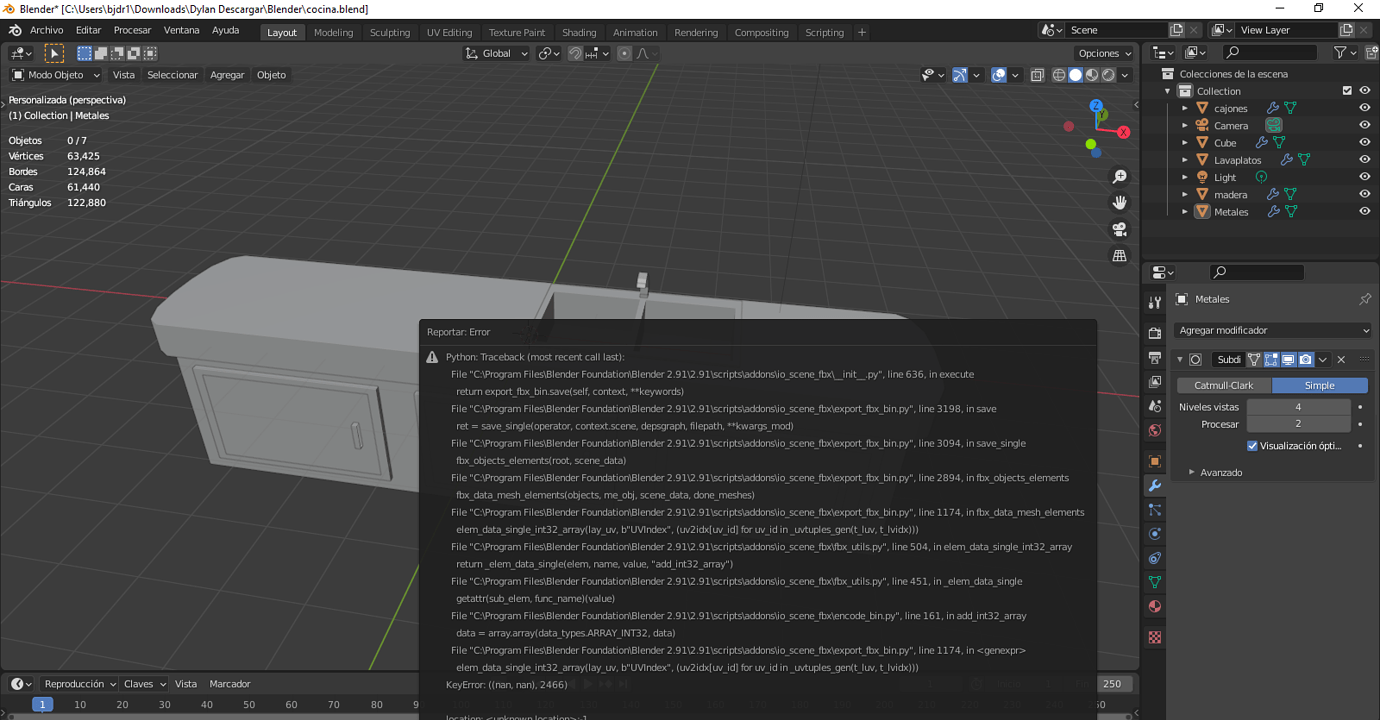This screenshot has width=1380, height=720.
Task: Open Agregar modificador dropdown
Action: point(1273,330)
